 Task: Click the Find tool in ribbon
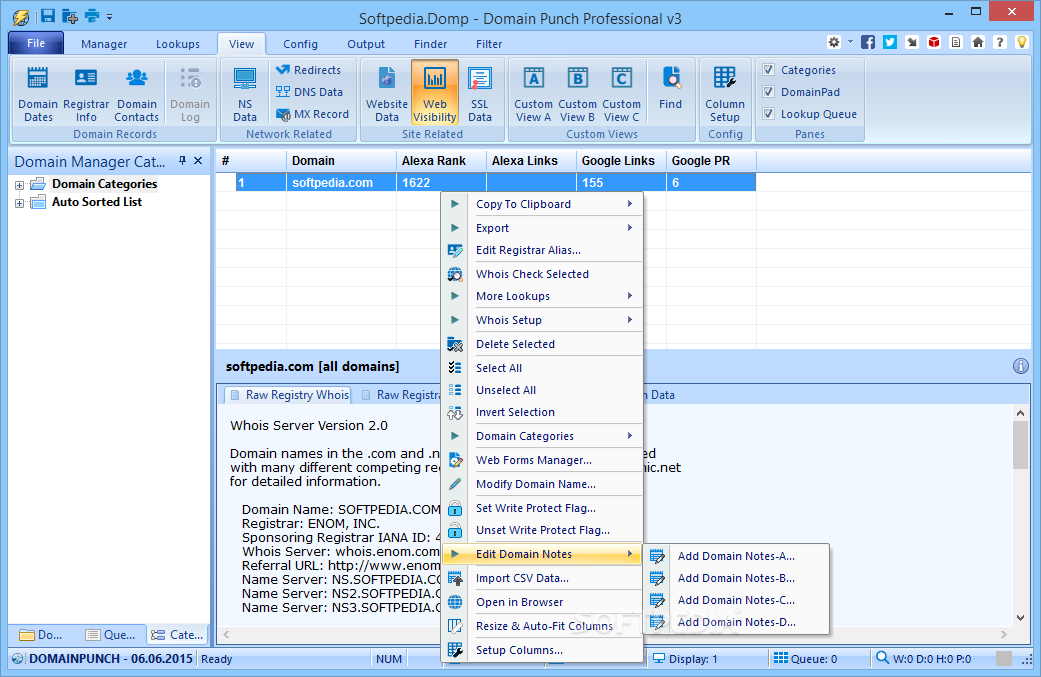(671, 87)
